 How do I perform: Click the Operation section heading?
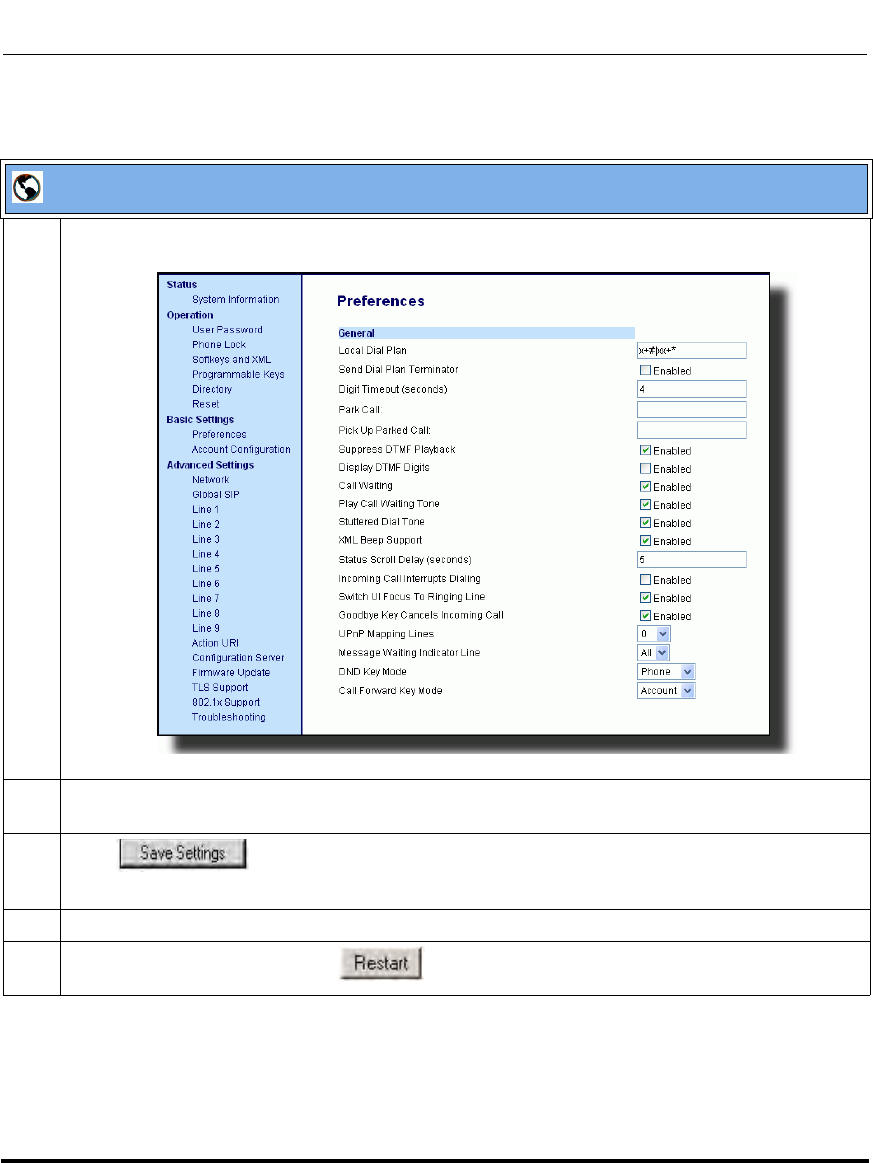pyautogui.click(x=190, y=315)
